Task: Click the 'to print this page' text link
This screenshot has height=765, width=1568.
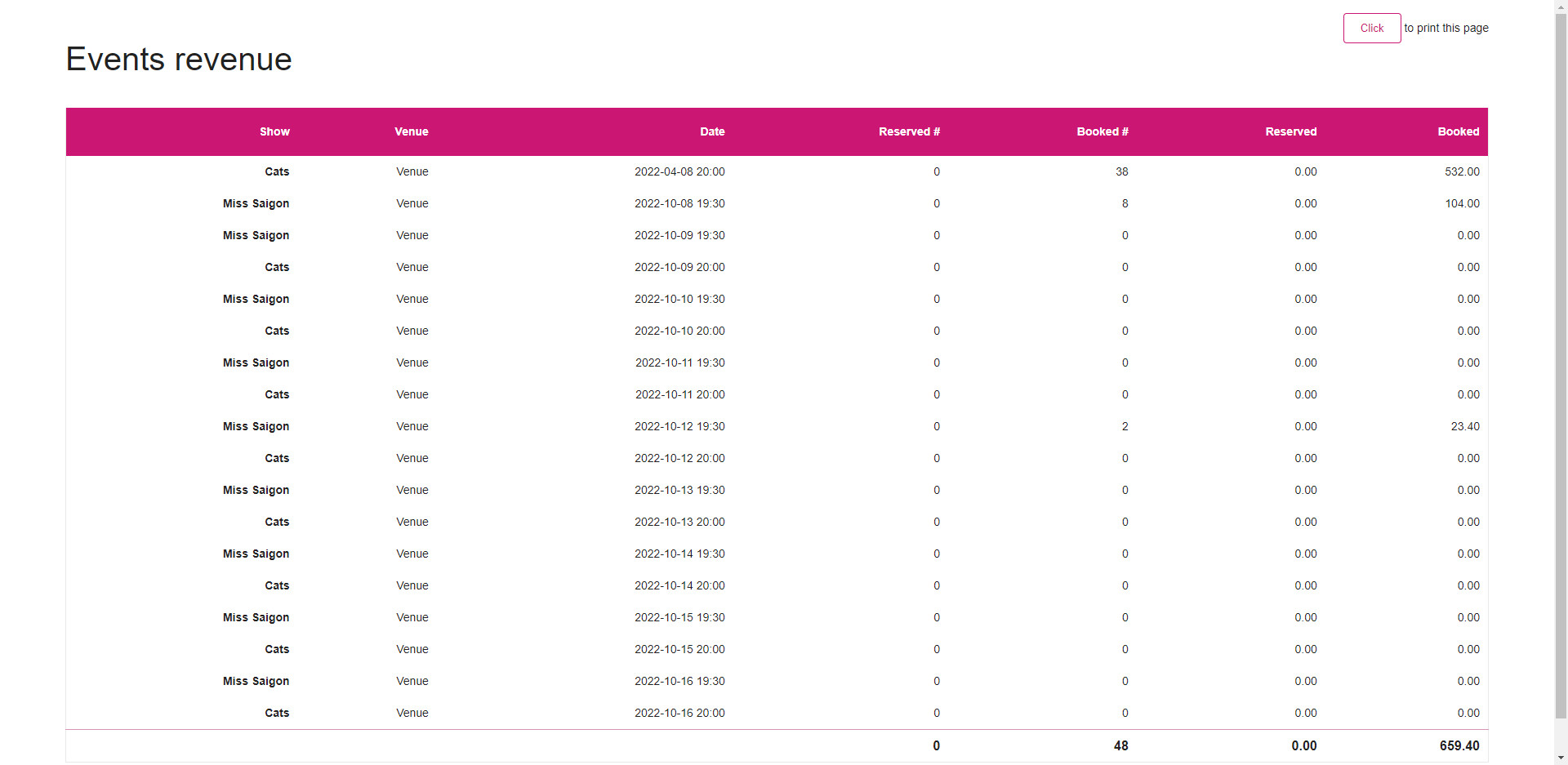Action: click(x=1445, y=27)
